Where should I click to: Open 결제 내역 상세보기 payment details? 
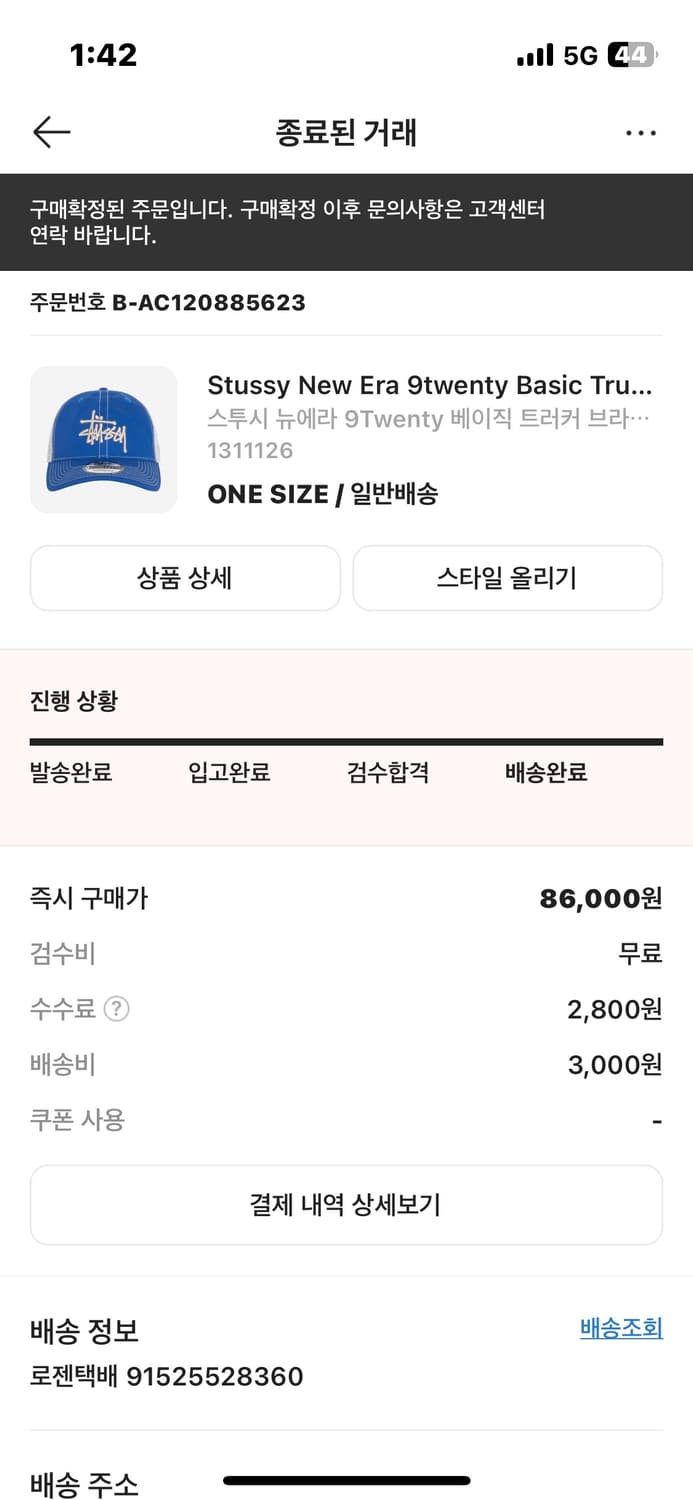[346, 1204]
